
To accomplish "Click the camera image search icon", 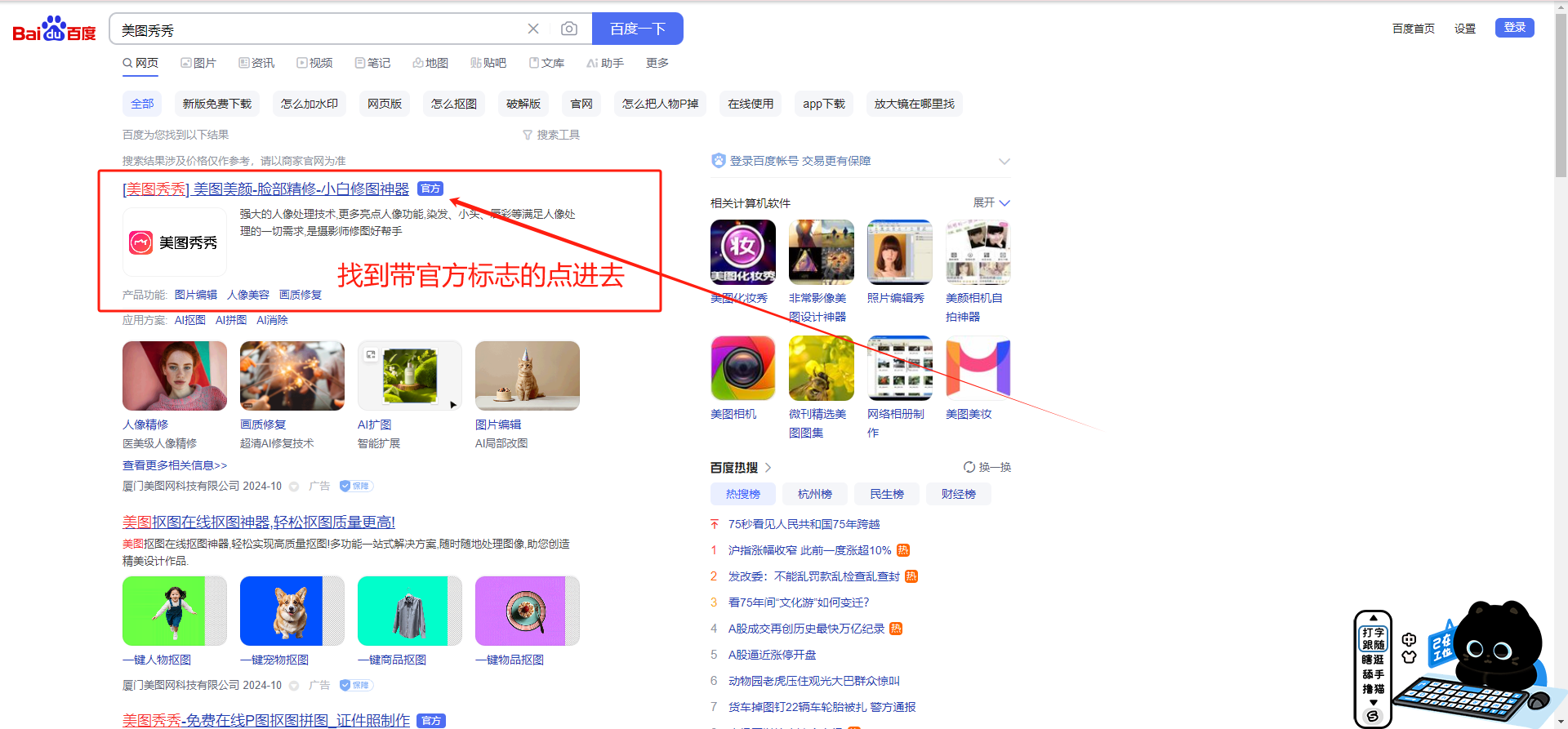I will pyautogui.click(x=569, y=29).
